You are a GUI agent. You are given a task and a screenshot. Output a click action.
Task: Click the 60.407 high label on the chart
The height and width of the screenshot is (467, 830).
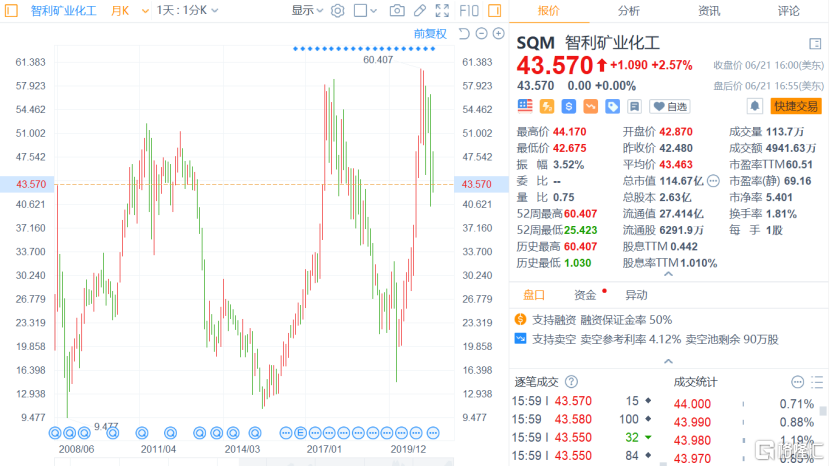point(378,60)
